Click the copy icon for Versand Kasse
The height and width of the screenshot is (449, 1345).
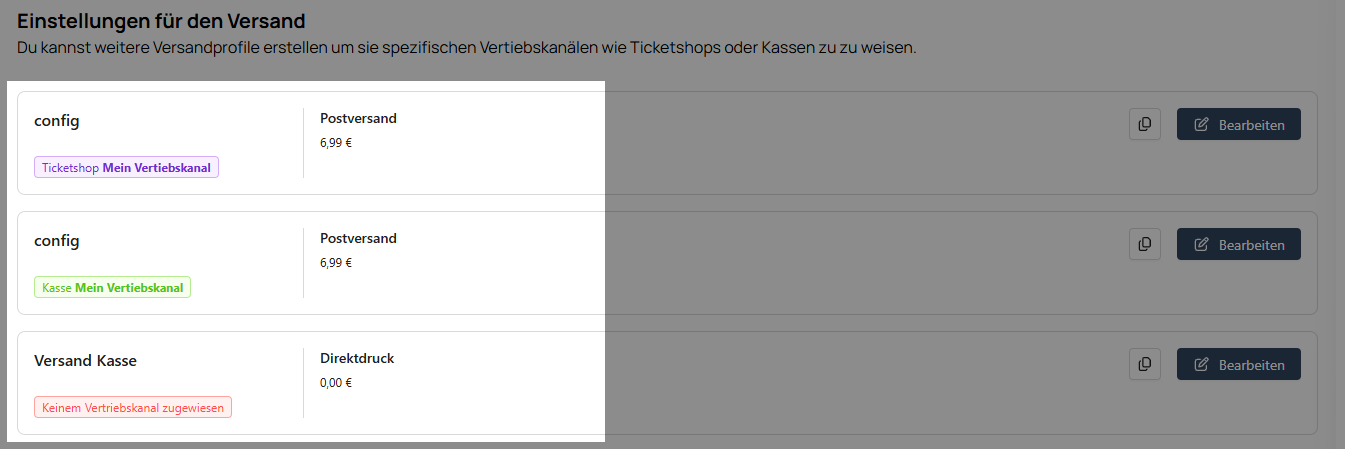(1144, 364)
